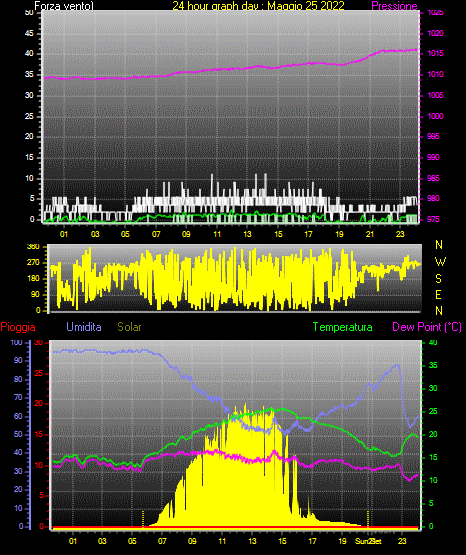Click hour label 07 on the wind chart
The height and width of the screenshot is (555, 466).
pos(156,234)
